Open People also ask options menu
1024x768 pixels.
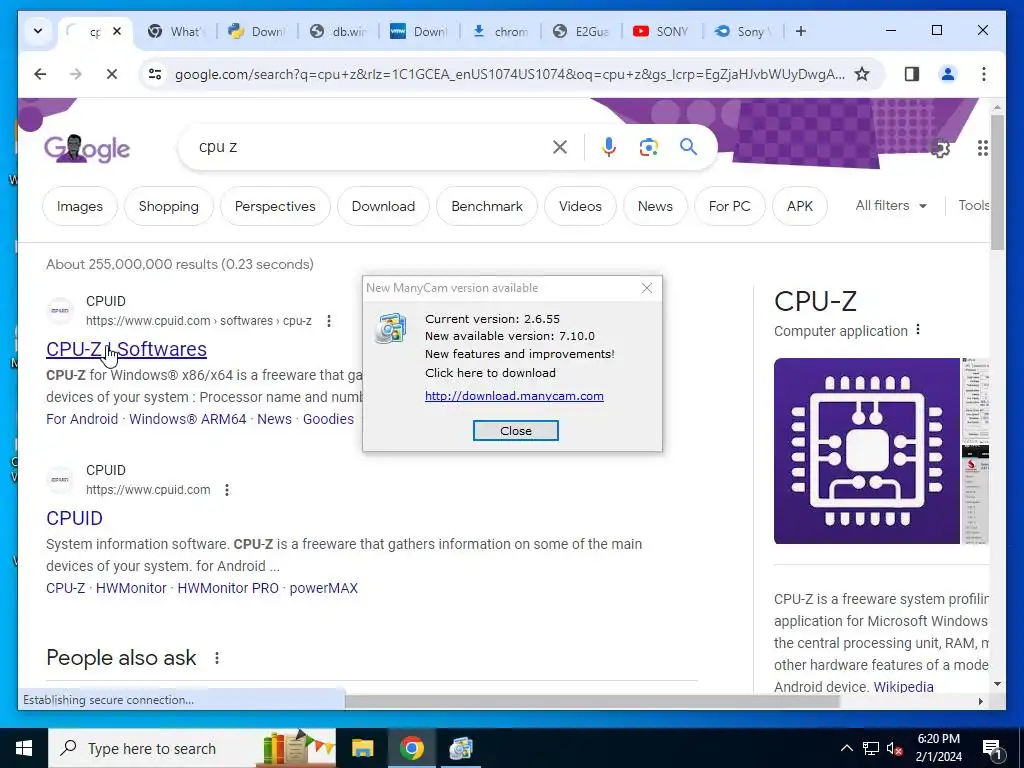click(217, 658)
